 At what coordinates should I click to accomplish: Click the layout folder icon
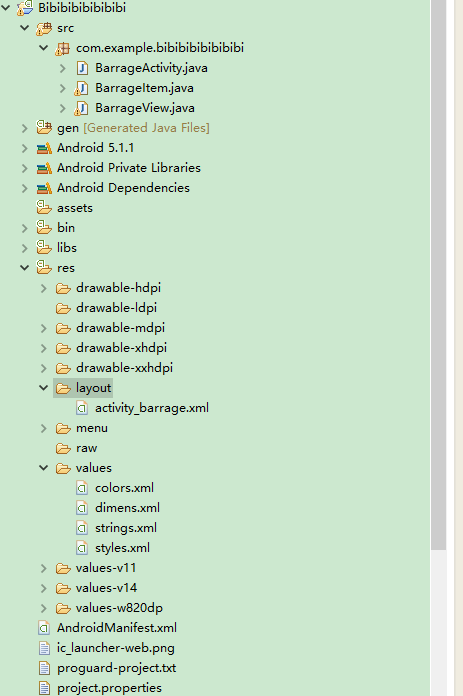click(63, 389)
